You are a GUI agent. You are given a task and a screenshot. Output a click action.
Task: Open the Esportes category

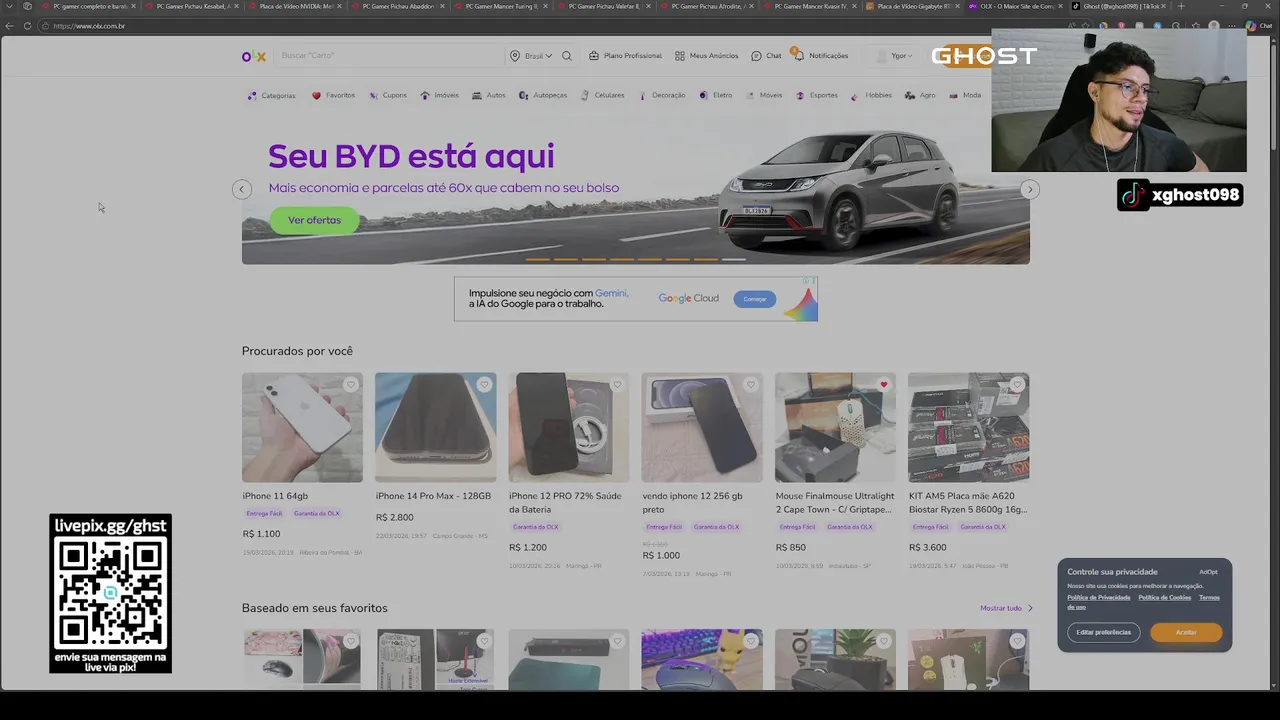tap(816, 96)
